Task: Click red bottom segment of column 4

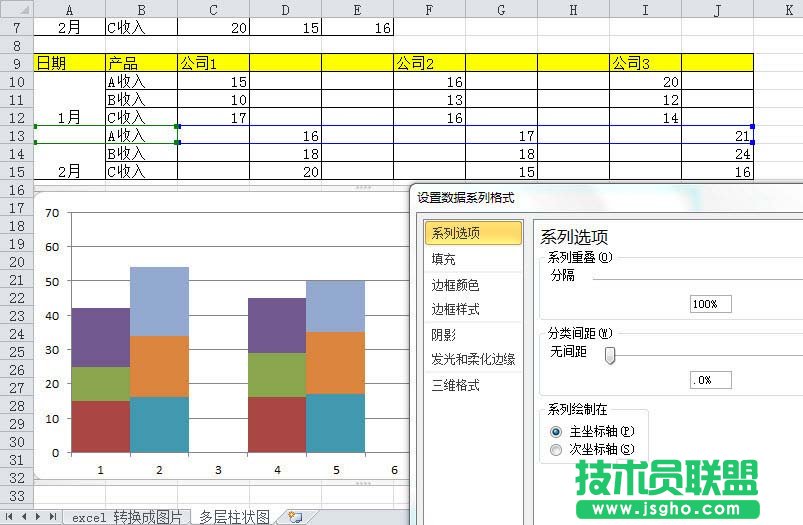Action: tap(277, 425)
